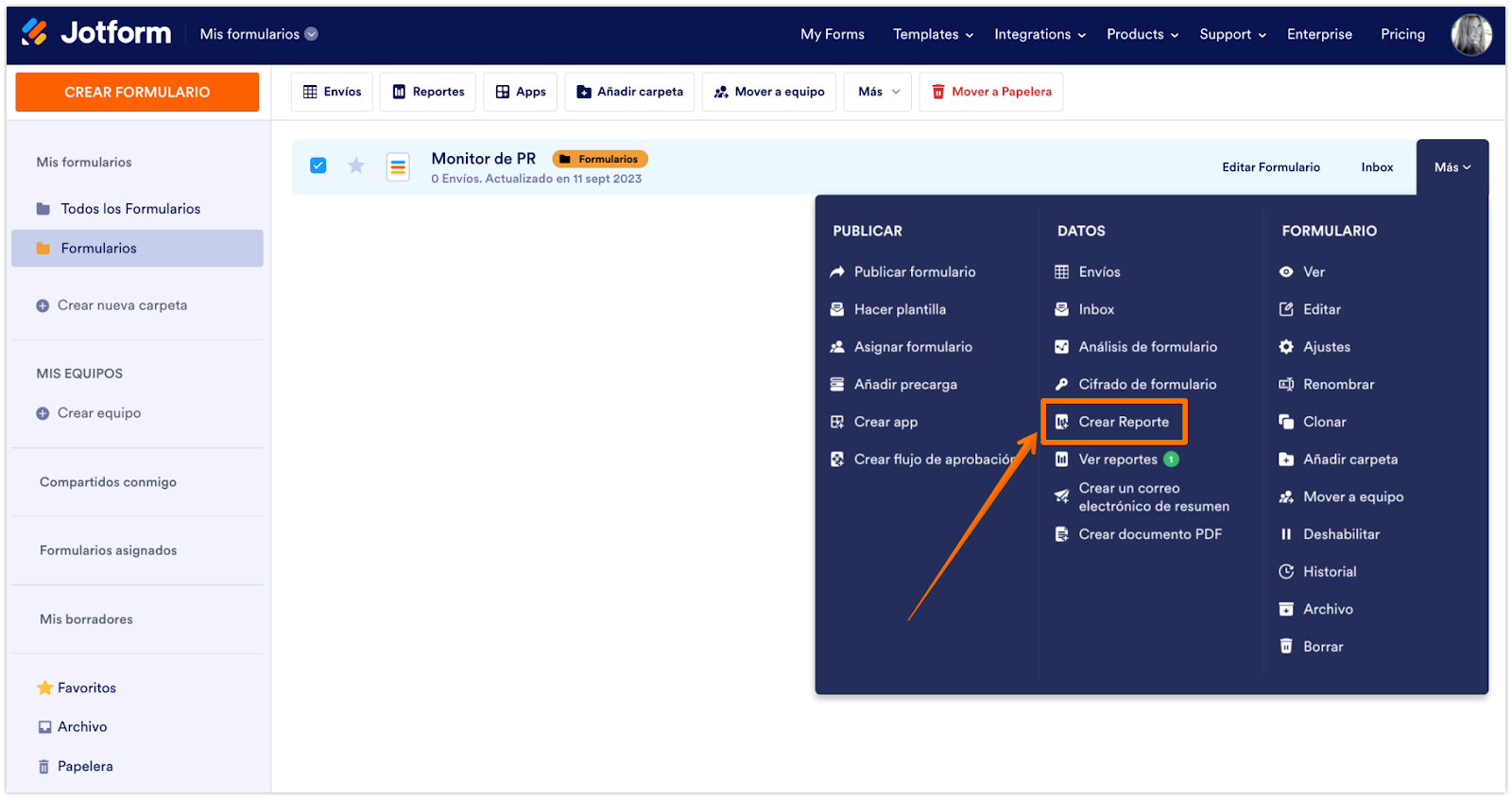Screen dimensions: 1512x799
Task: Open Ajustes gear option
Action: 1314,347
